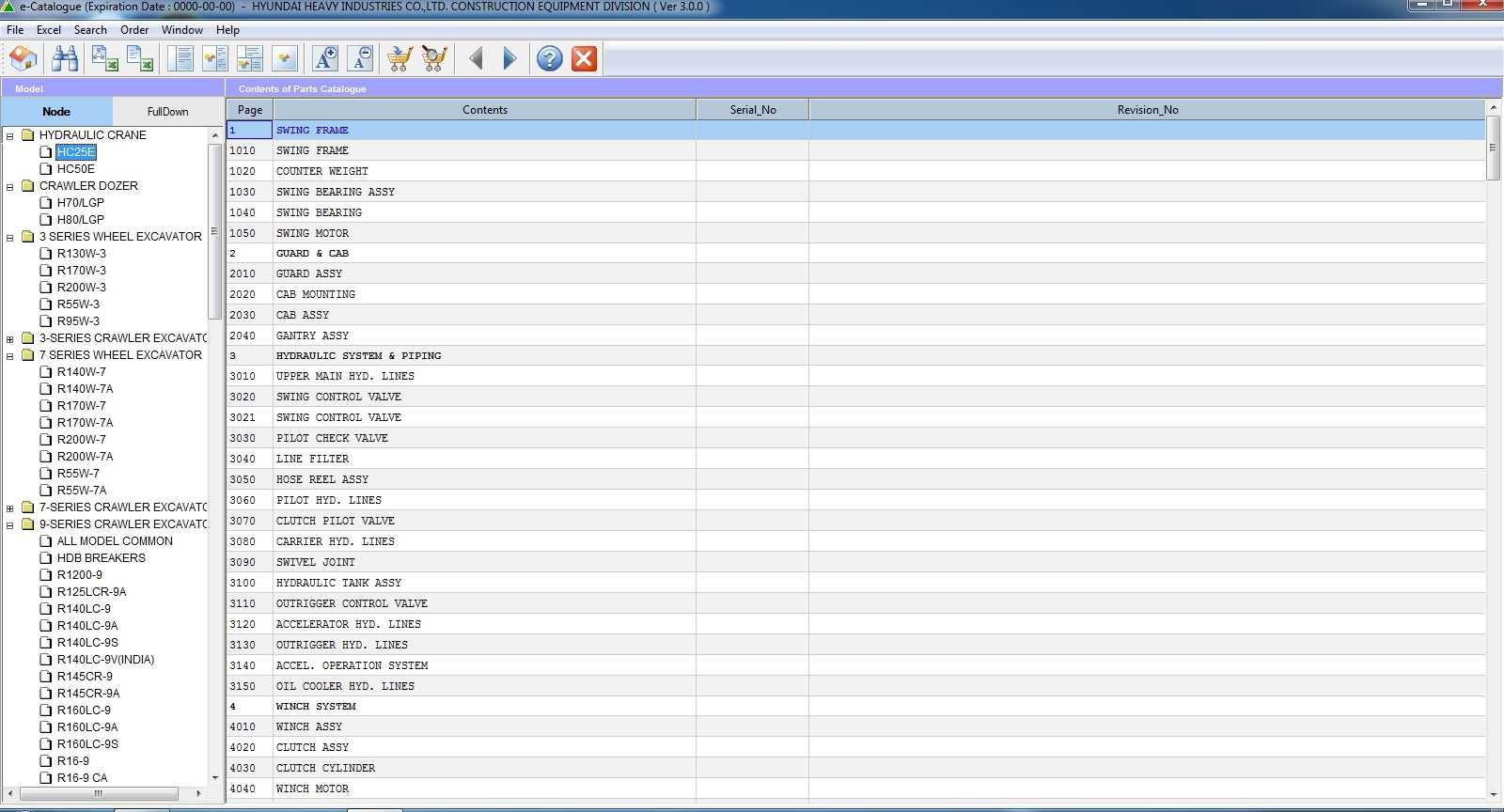
Task: Expand the 7-SERIES CRAWLER EXCAVATOR node
Action: (10, 507)
